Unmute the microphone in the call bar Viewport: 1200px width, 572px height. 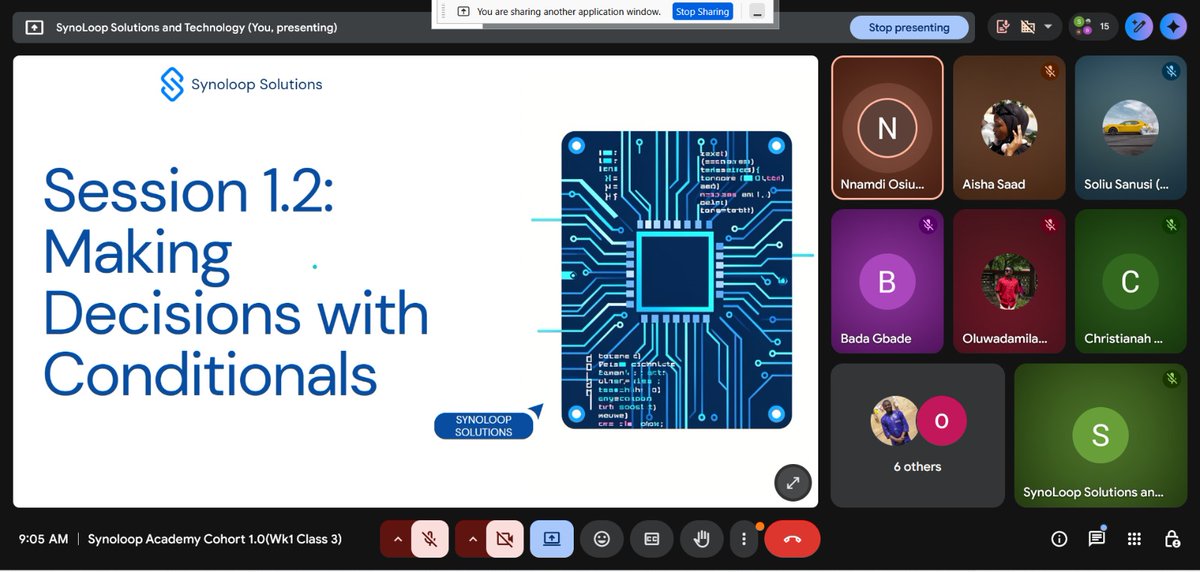tap(429, 539)
